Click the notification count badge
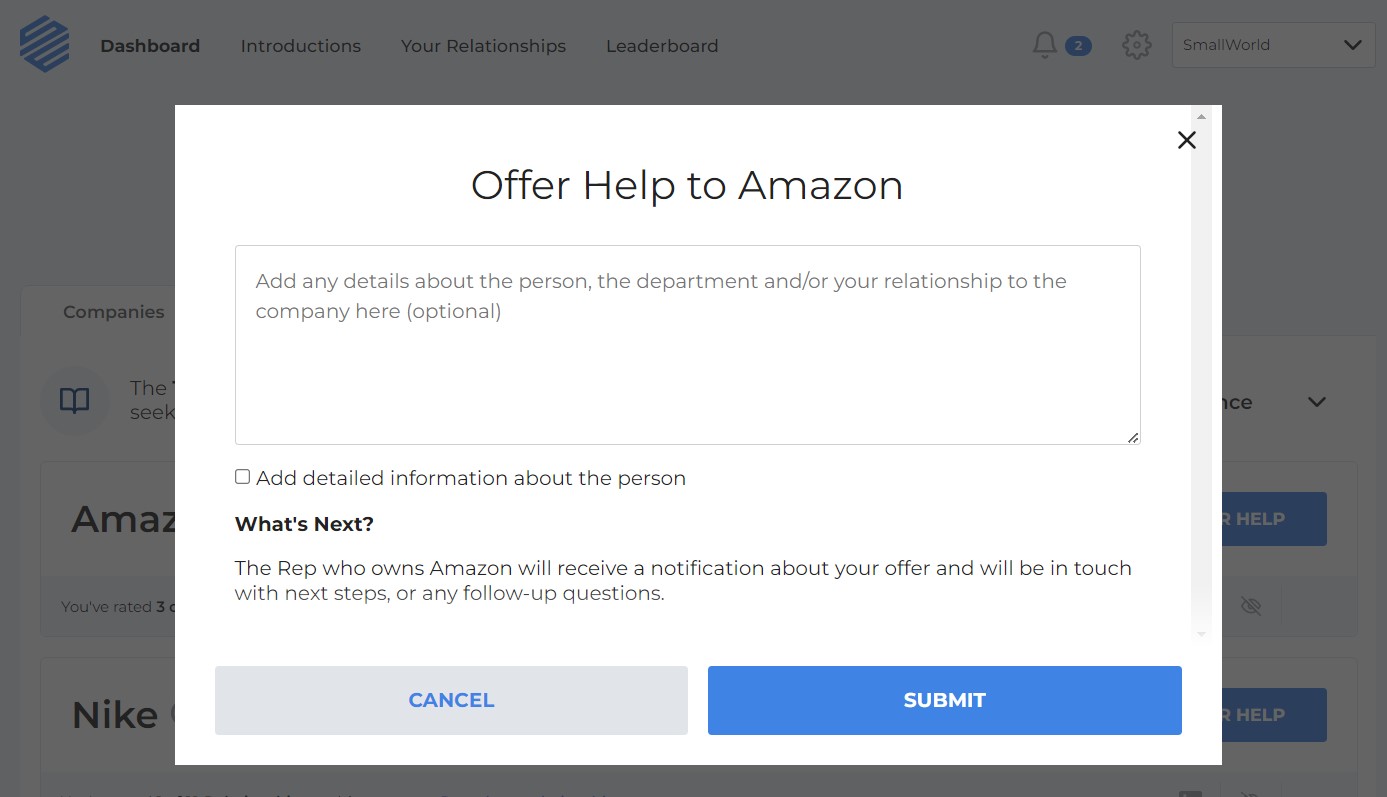Viewport: 1387px width, 797px height. pyautogui.click(x=1078, y=45)
